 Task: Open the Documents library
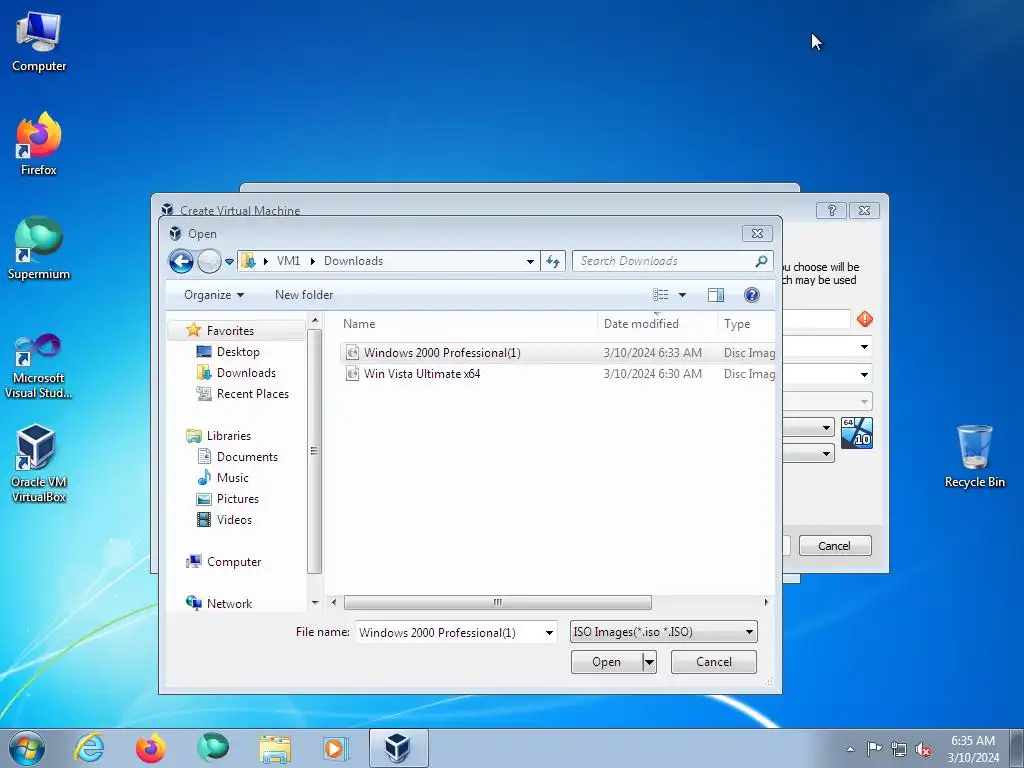pyautogui.click(x=247, y=456)
